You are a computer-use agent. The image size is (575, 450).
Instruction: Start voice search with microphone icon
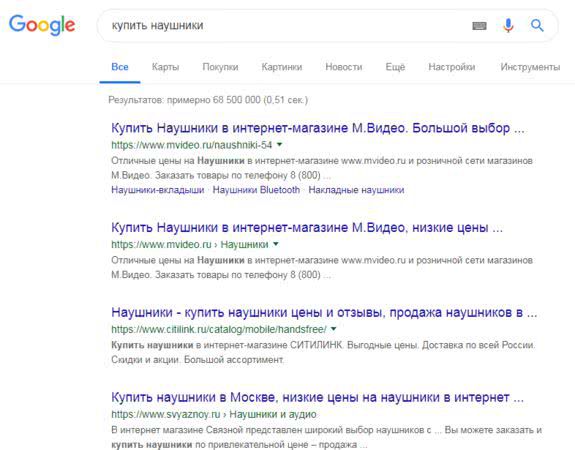click(x=508, y=25)
